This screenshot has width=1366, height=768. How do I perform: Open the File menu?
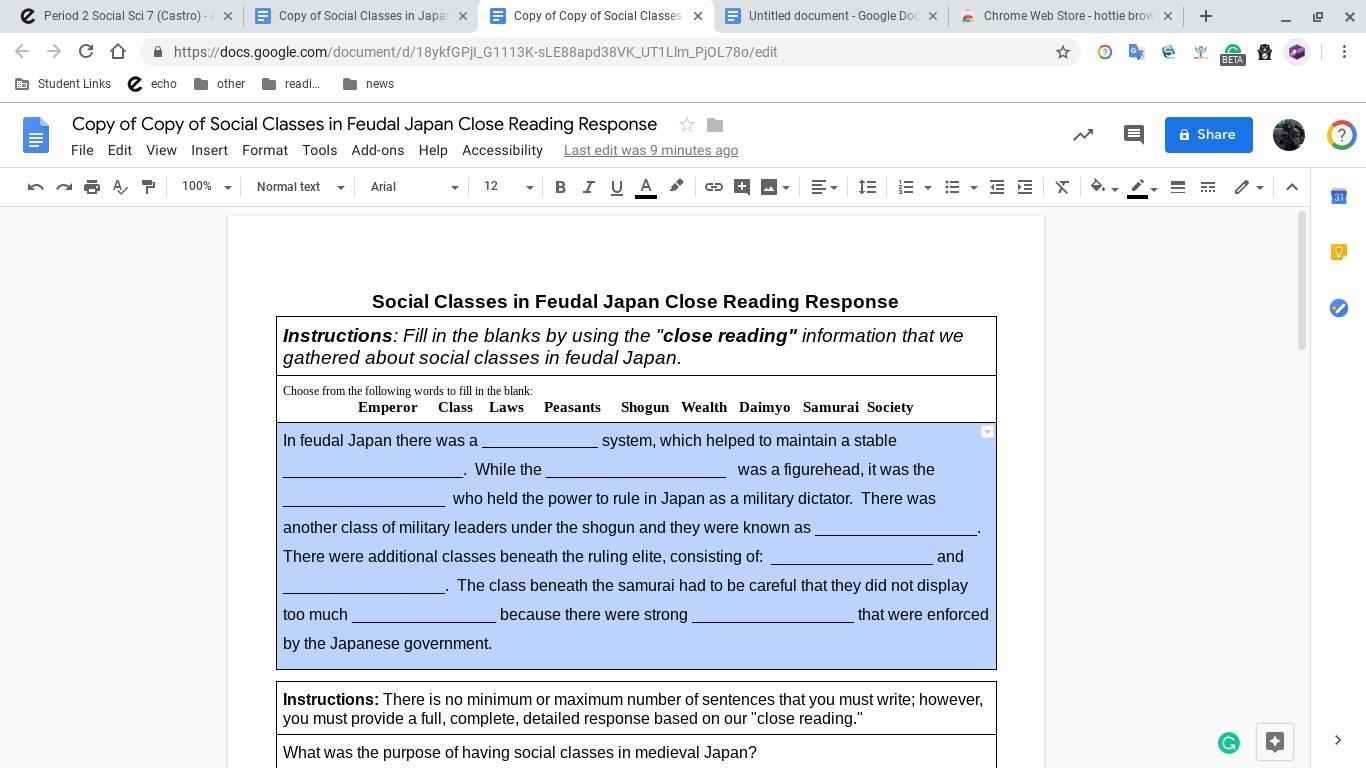click(82, 150)
